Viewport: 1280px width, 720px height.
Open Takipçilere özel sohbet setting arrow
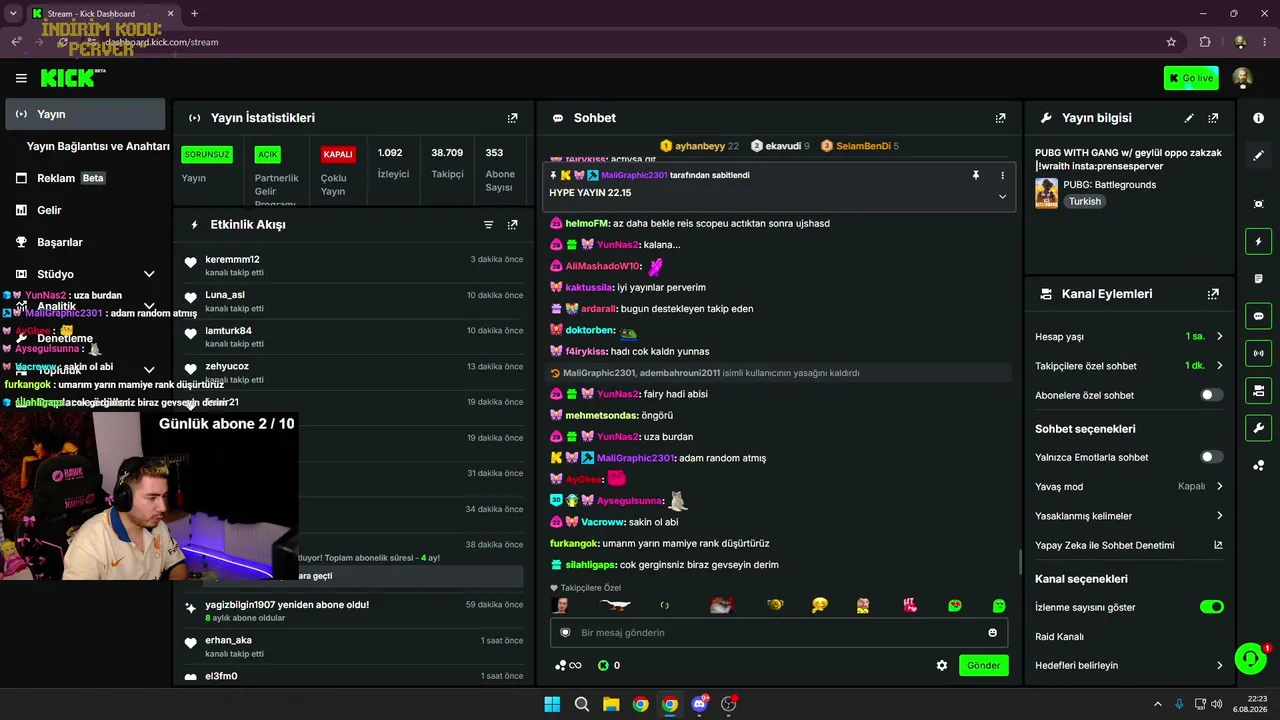(1219, 366)
